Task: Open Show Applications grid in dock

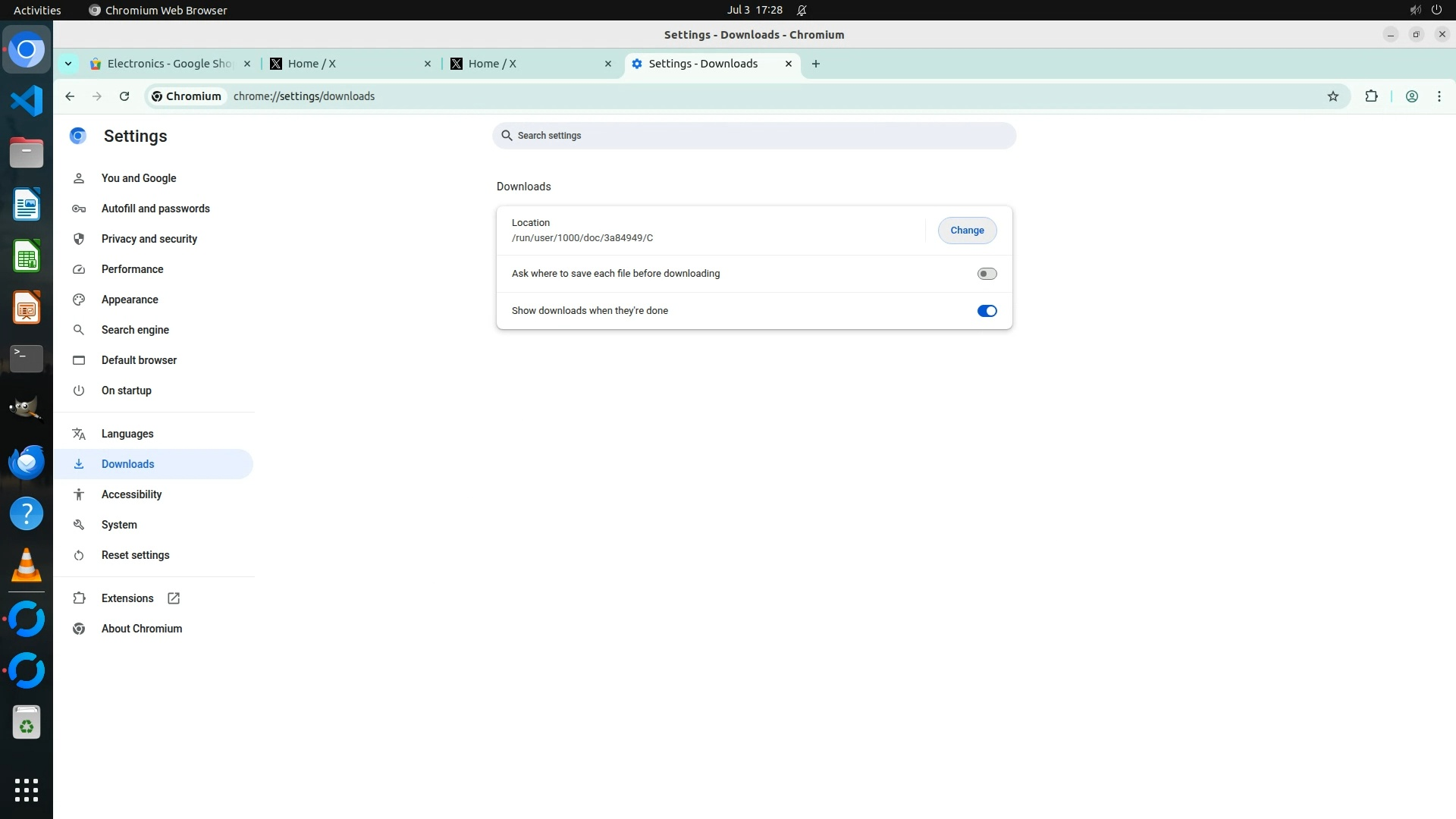Action: coord(27,789)
